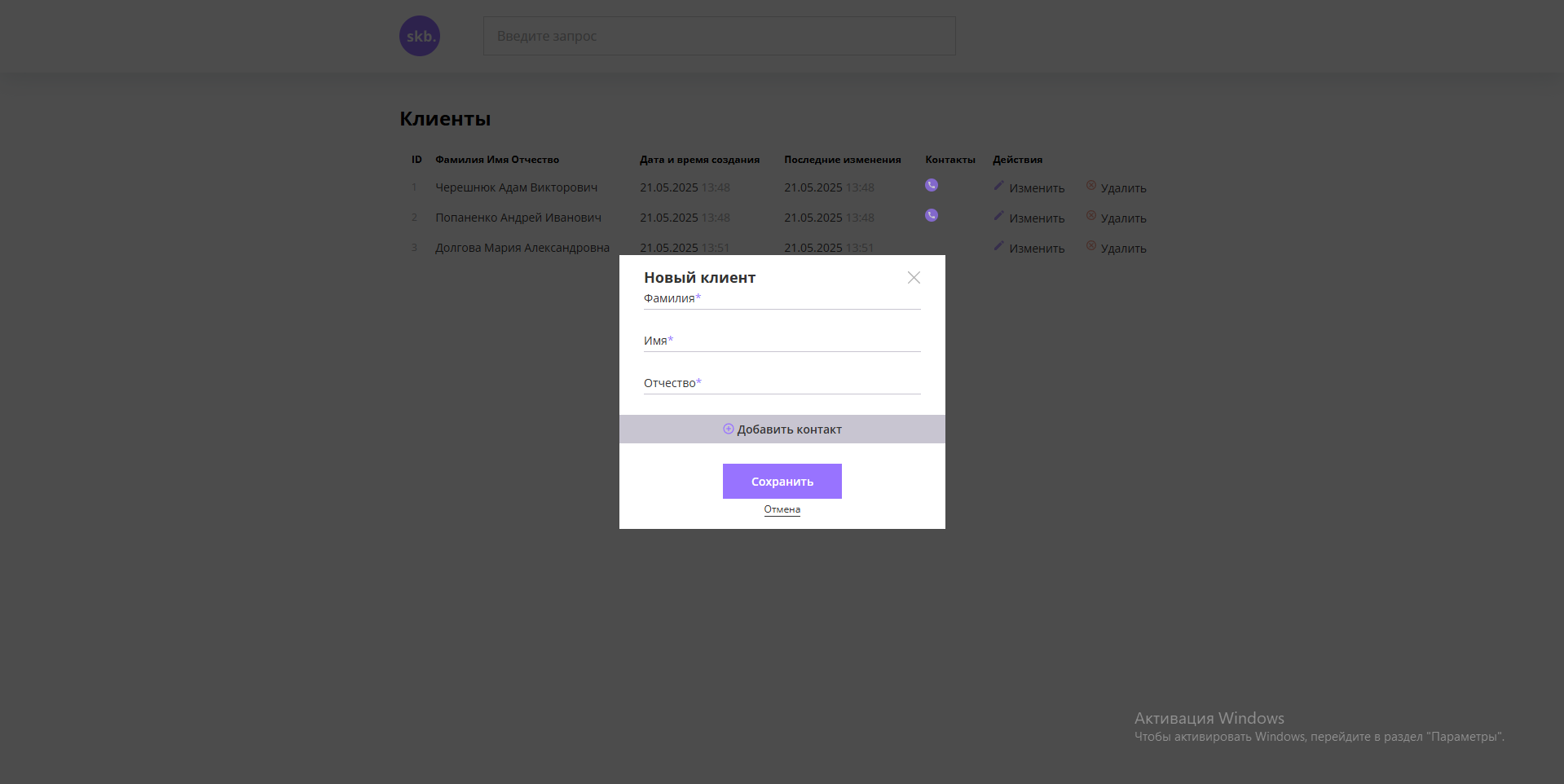Click phone contact icon for Попаненко Андрей

point(932,215)
